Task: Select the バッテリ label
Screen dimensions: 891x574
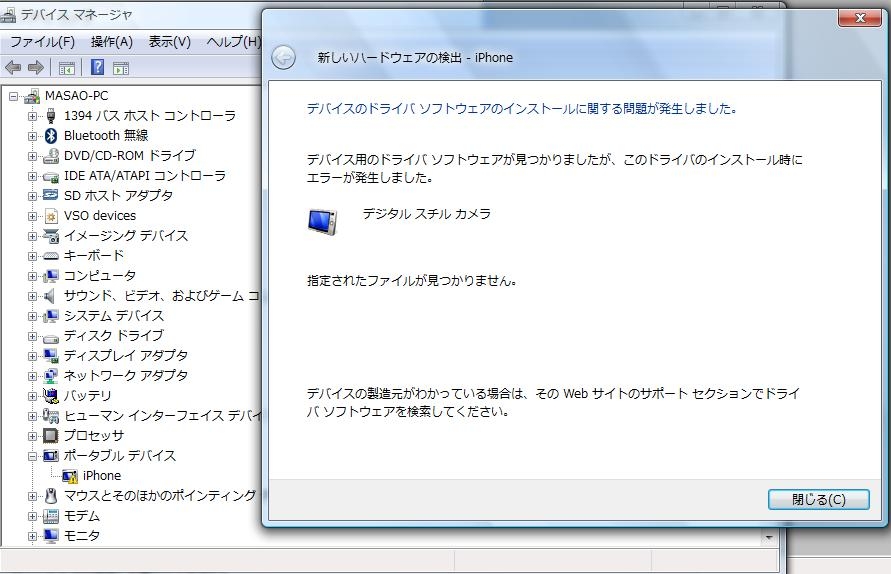Action: 88,396
